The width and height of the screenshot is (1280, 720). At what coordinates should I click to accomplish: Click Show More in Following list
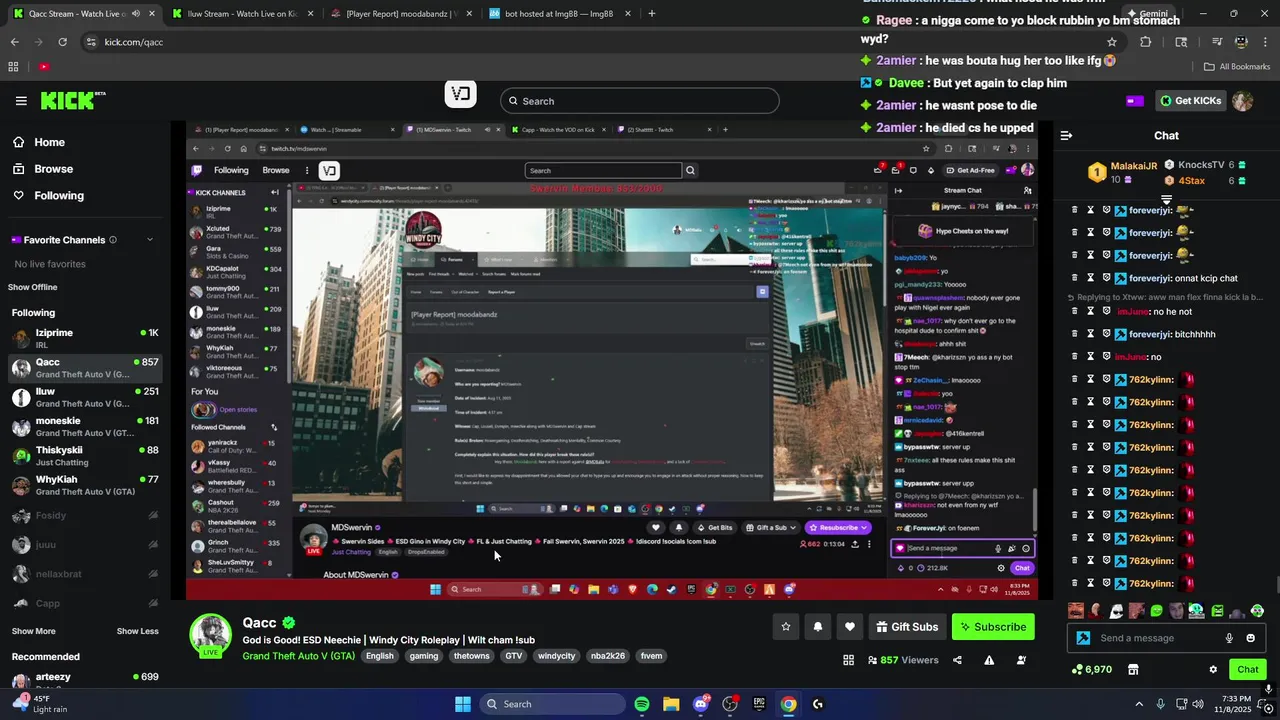[33, 631]
